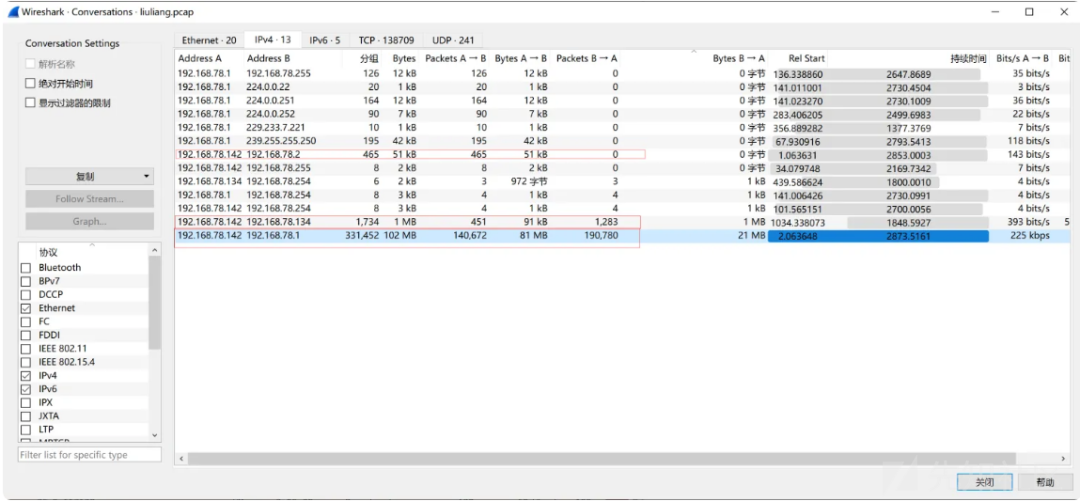Open the IPv6 · 5 tab

click(324, 40)
